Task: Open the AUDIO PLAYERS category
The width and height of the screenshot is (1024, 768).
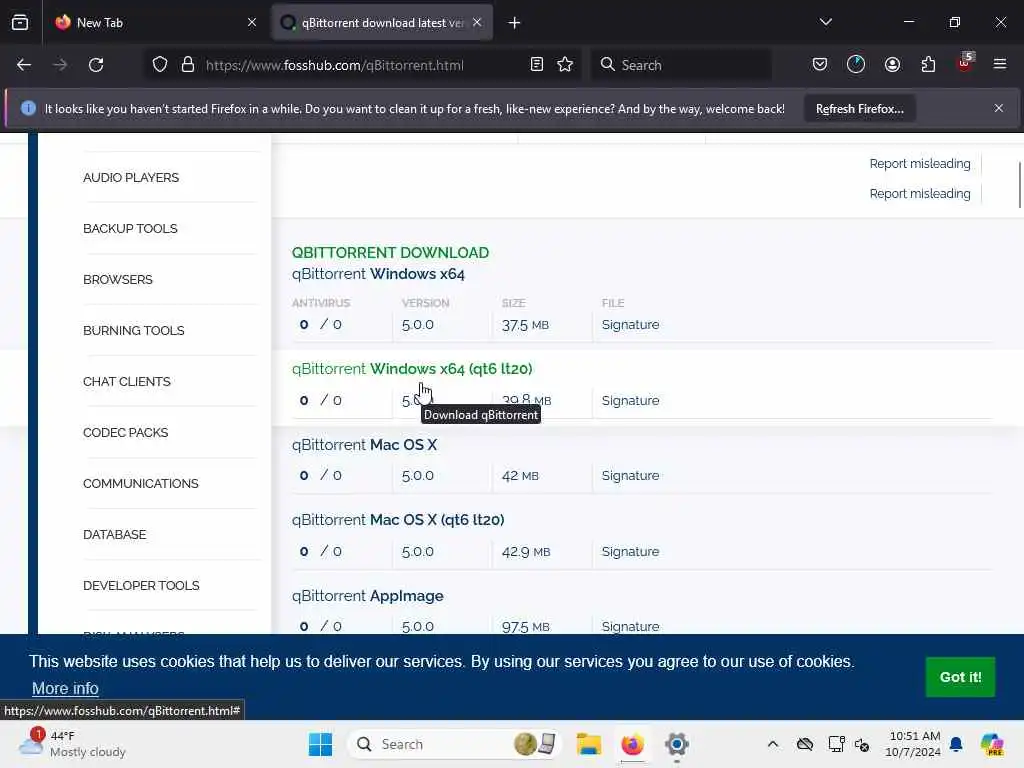Action: 131,178
